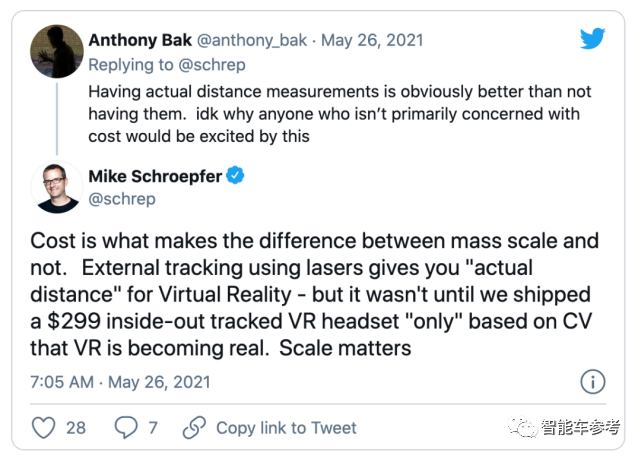Viewport: 641px width, 456px height.
Task: Click the 7 replies count
Action: [153, 428]
